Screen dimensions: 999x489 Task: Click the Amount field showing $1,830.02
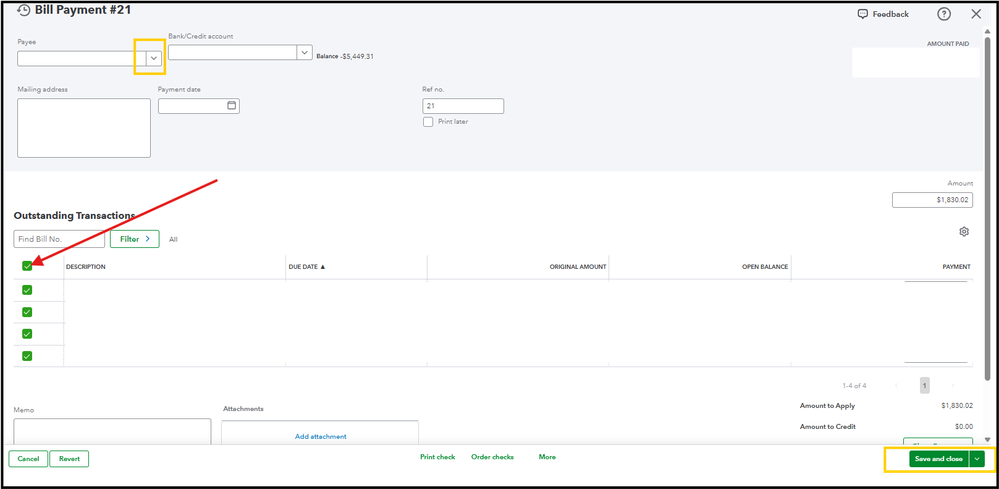(x=932, y=200)
